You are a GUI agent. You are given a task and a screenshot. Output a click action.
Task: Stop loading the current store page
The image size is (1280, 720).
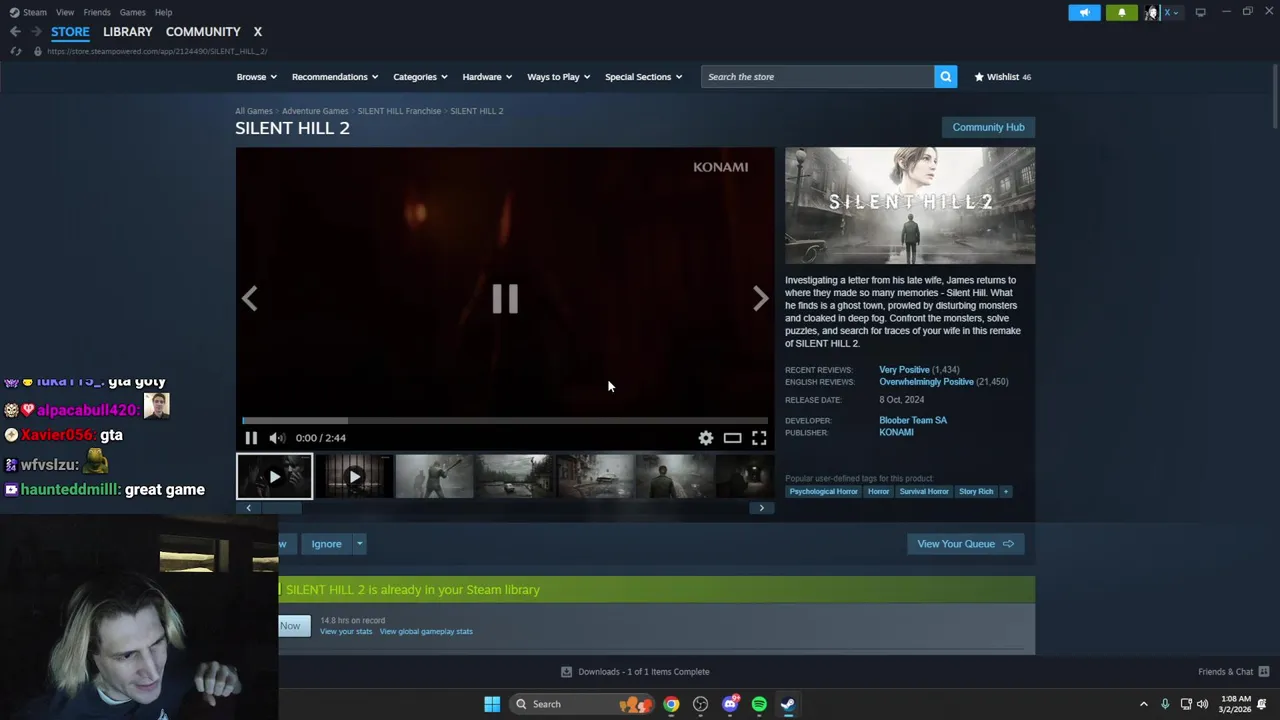(15, 51)
